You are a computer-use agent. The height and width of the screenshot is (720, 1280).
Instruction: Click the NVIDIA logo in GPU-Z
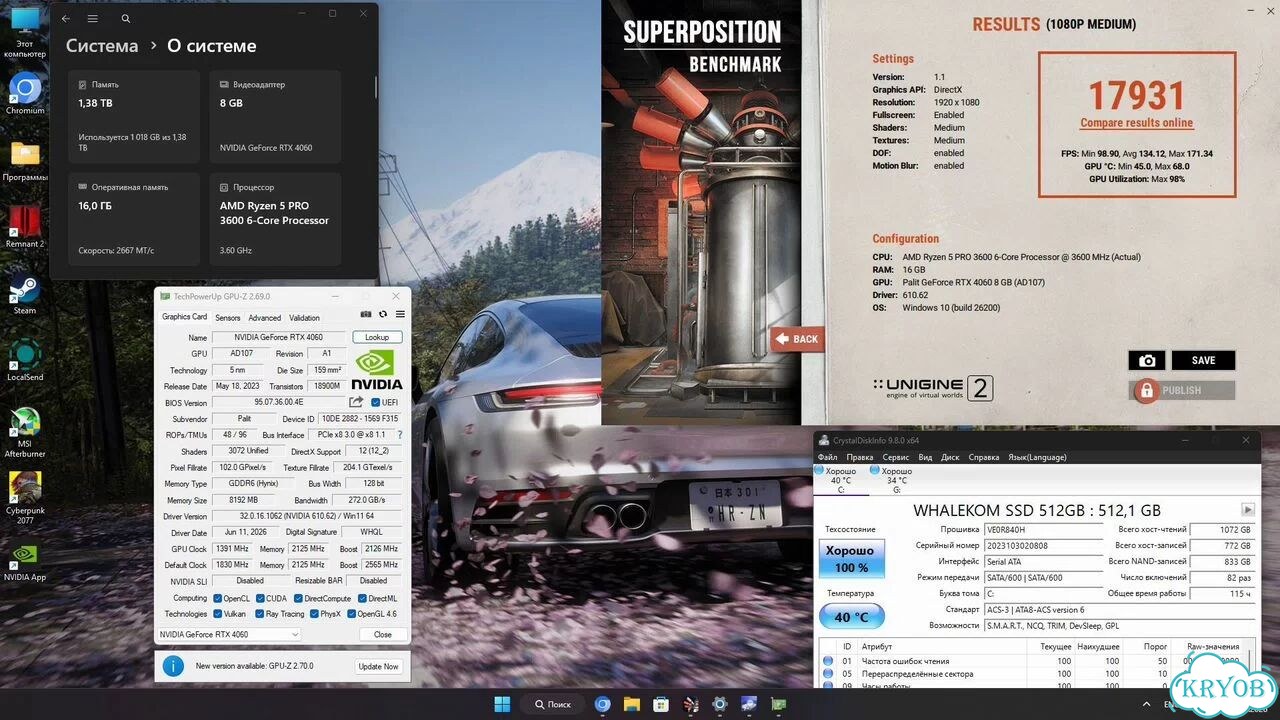[x=377, y=369]
